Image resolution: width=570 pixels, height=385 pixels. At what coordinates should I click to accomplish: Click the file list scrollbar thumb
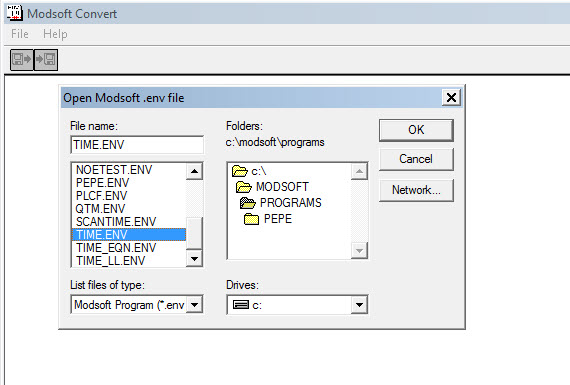(x=194, y=233)
